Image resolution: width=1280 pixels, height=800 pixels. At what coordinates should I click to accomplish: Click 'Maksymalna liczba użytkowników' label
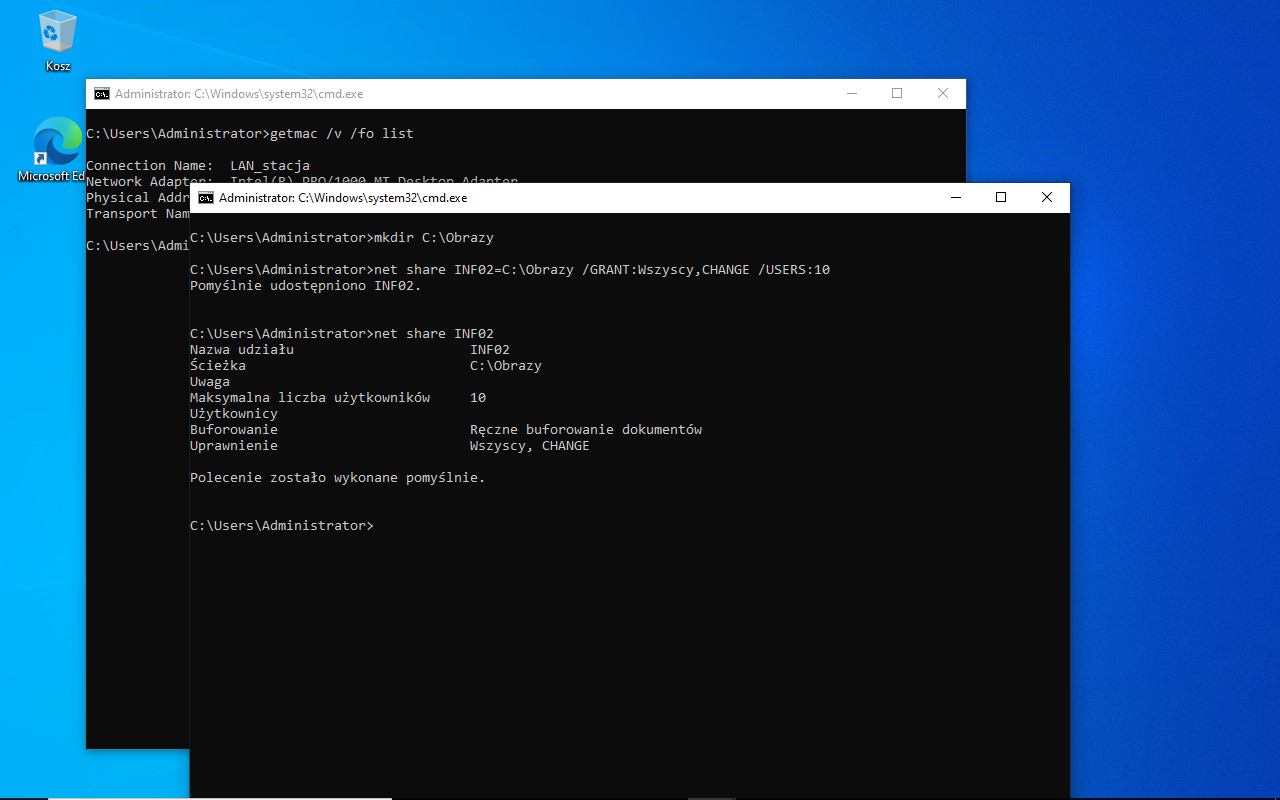click(310, 398)
